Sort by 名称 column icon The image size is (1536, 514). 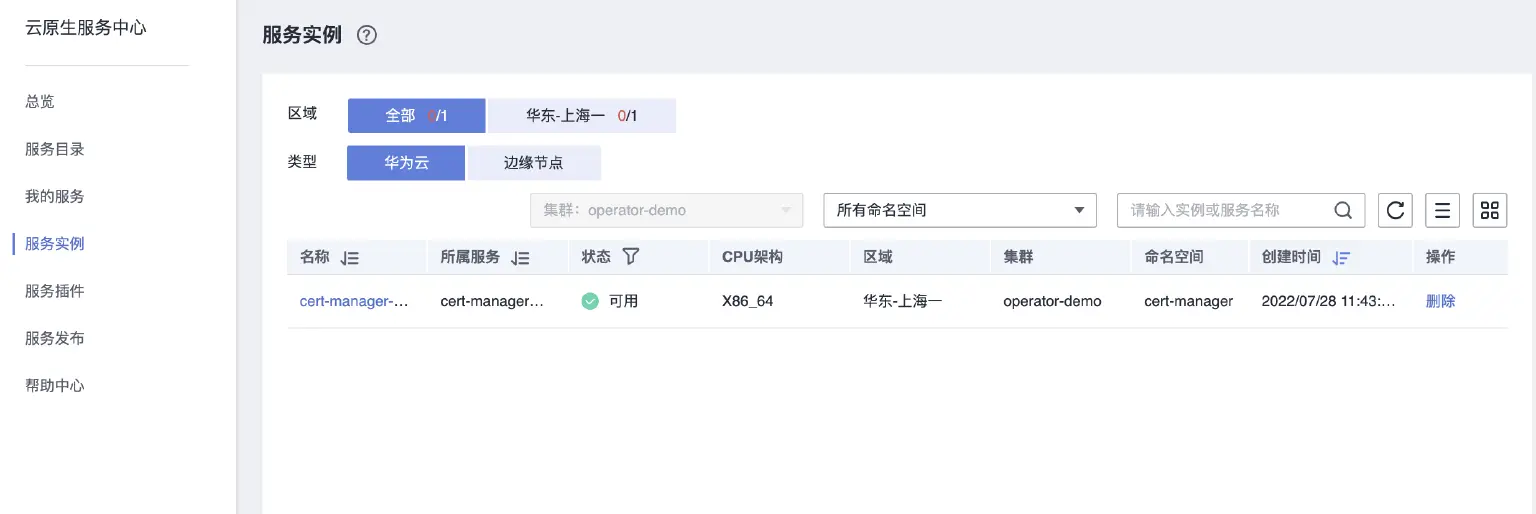tap(349, 258)
